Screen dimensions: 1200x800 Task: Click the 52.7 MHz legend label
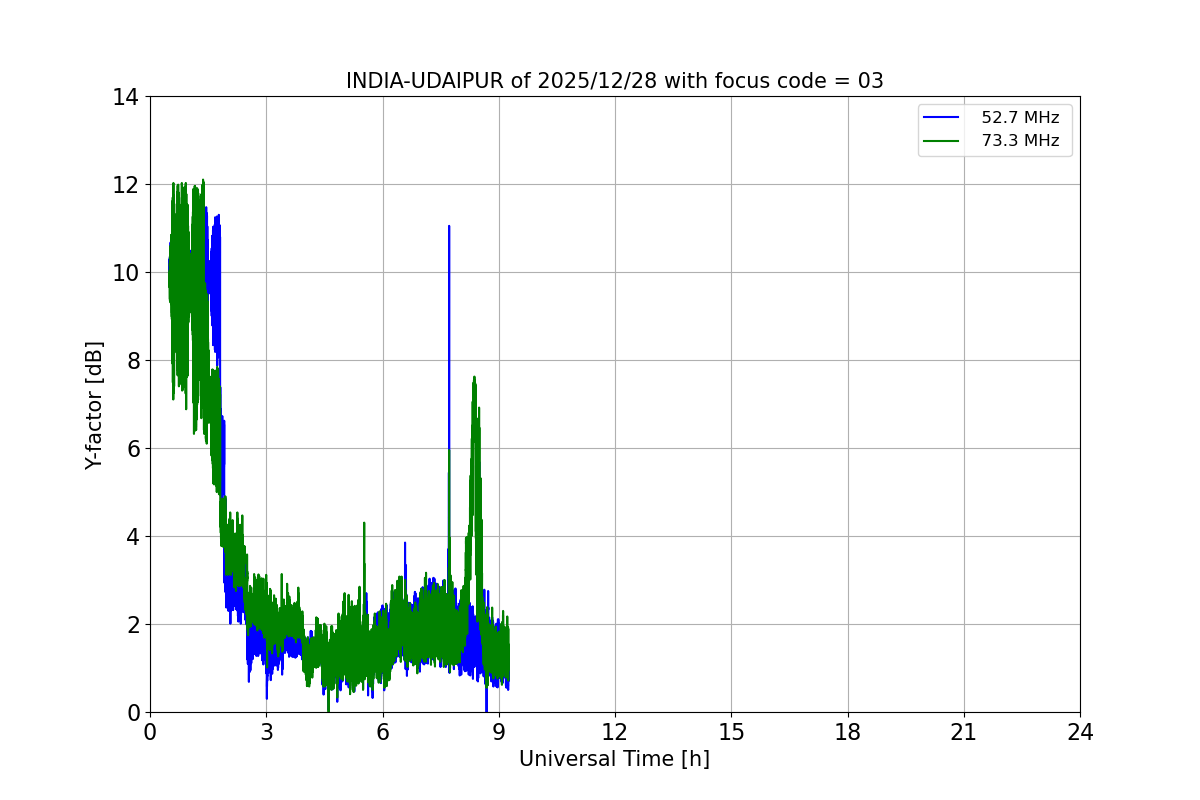tap(1020, 117)
